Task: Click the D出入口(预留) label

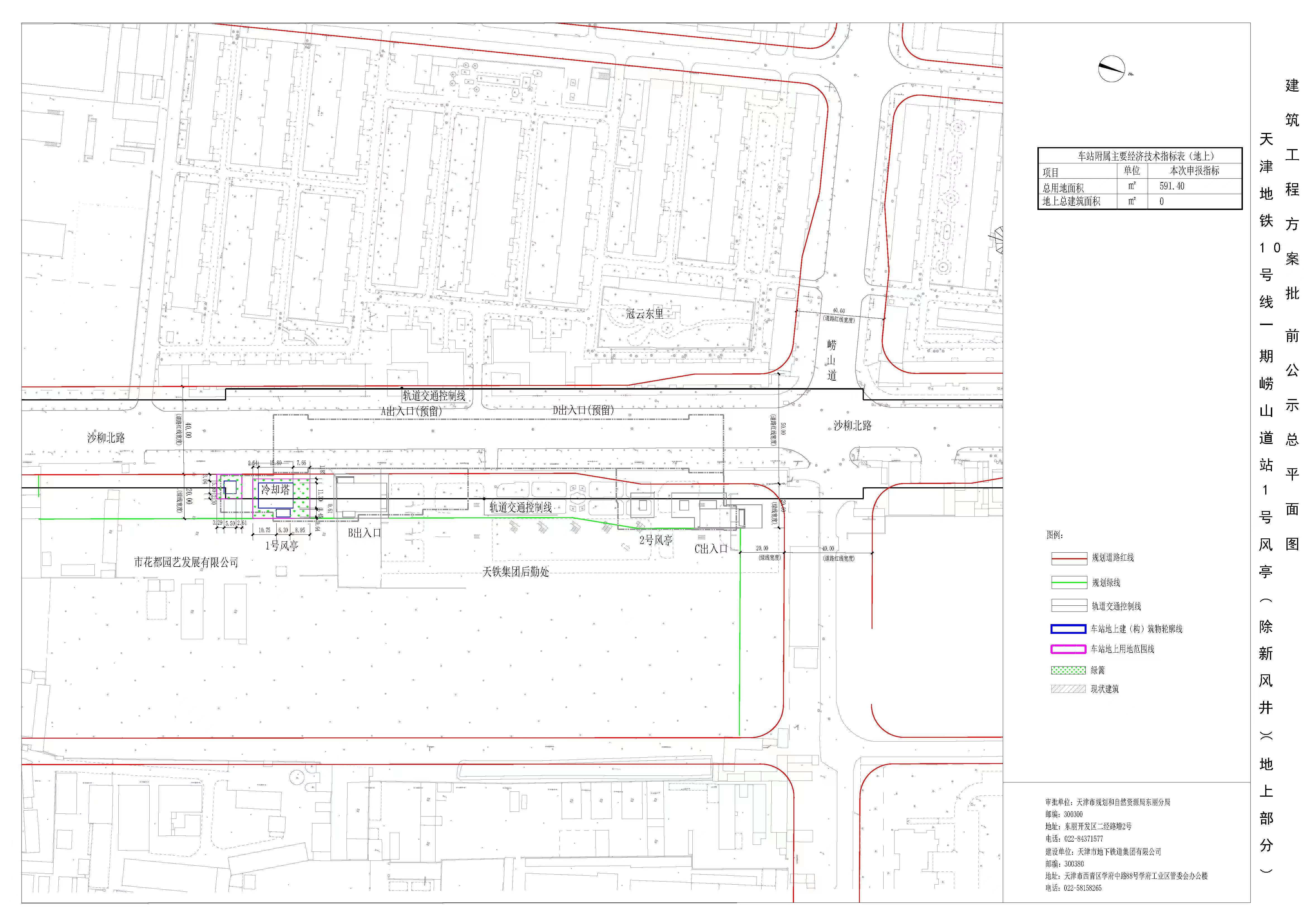Action: 583,410
